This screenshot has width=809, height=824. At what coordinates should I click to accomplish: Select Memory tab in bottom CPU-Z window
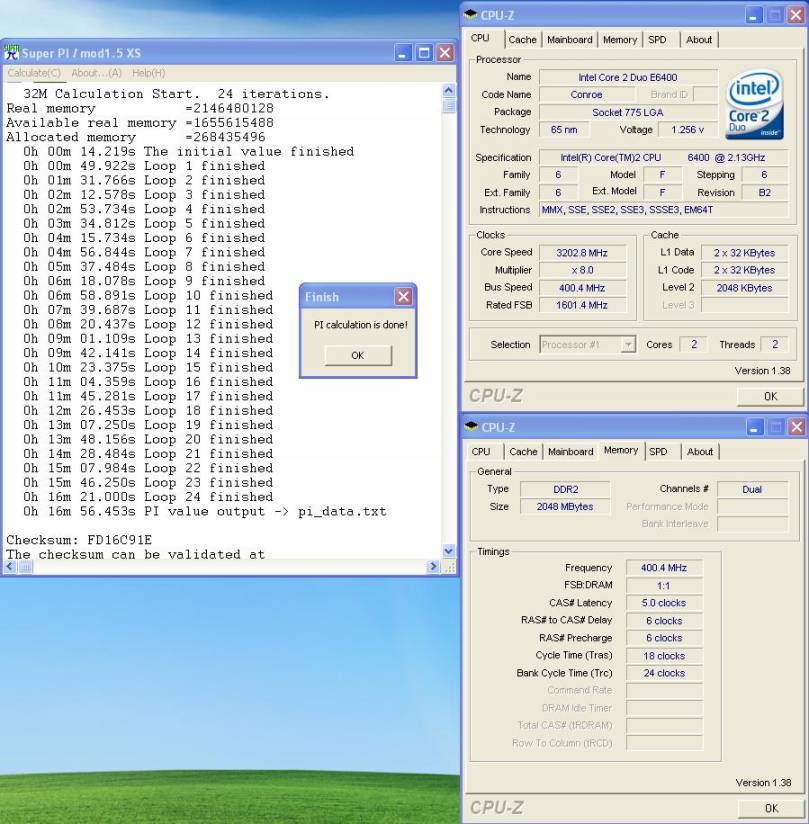click(621, 450)
